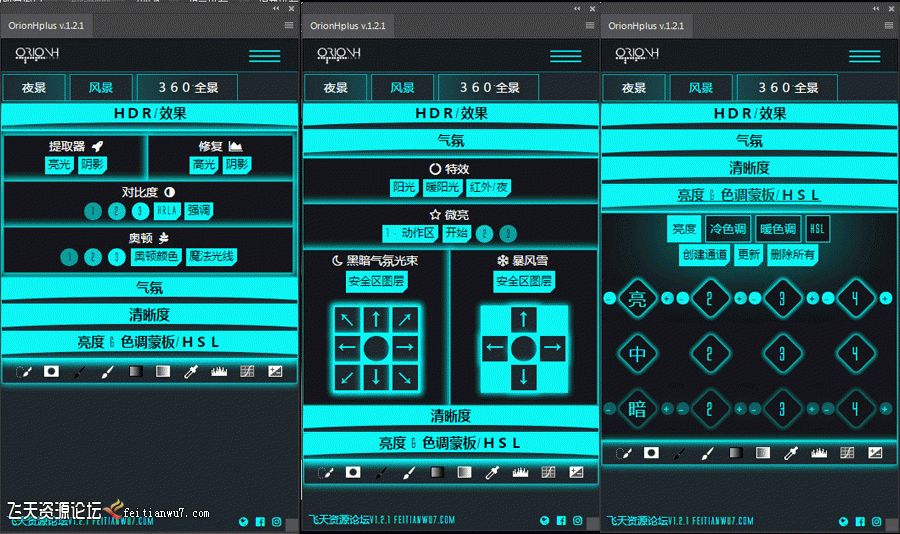The height and width of the screenshot is (534, 900).
Task: Click the 创建通道 button
Action: point(706,254)
